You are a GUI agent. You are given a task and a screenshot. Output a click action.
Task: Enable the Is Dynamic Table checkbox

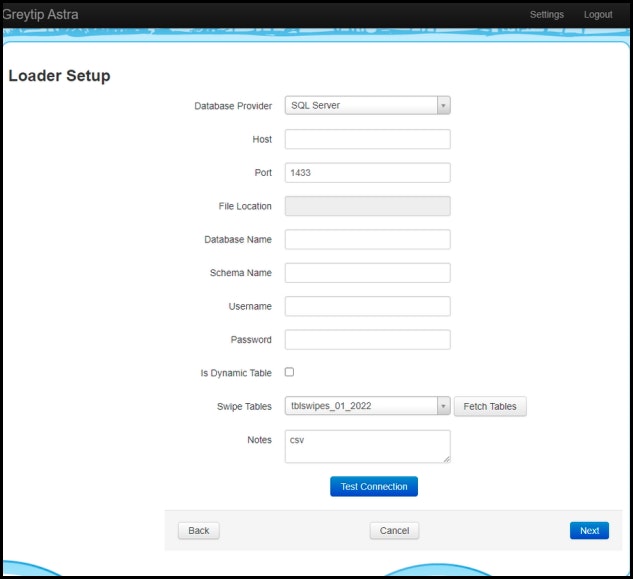coord(289,372)
